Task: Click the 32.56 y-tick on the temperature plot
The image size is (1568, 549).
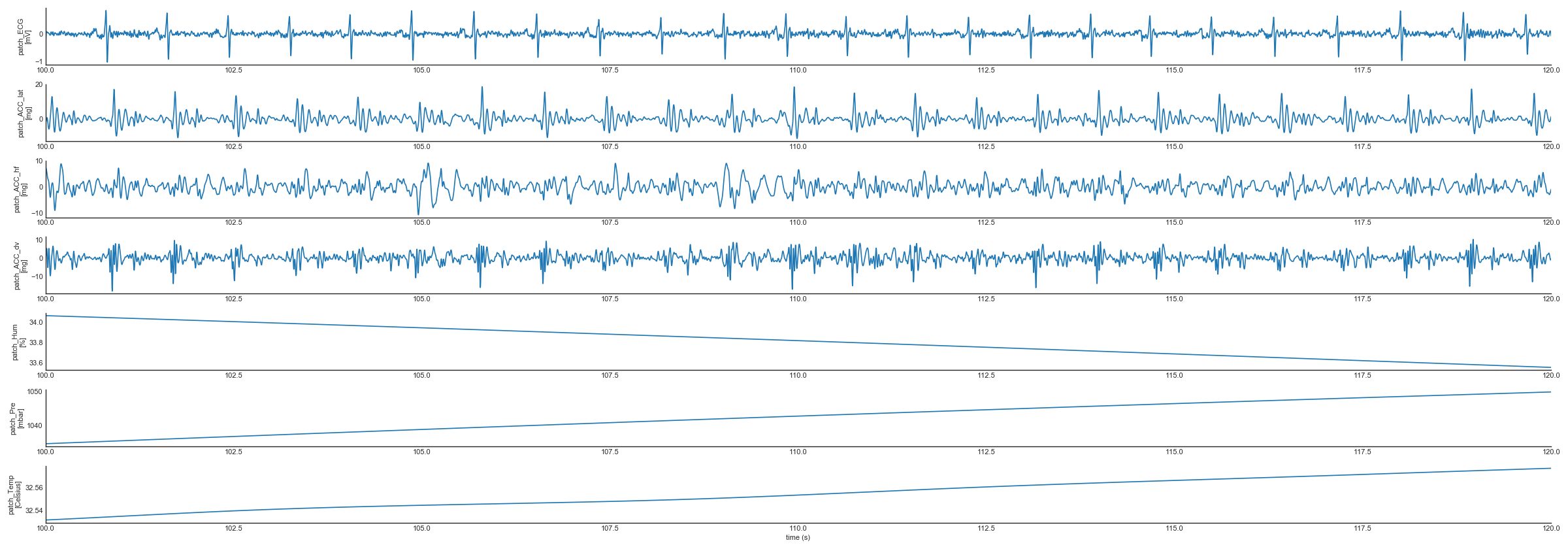Action: tap(34, 488)
